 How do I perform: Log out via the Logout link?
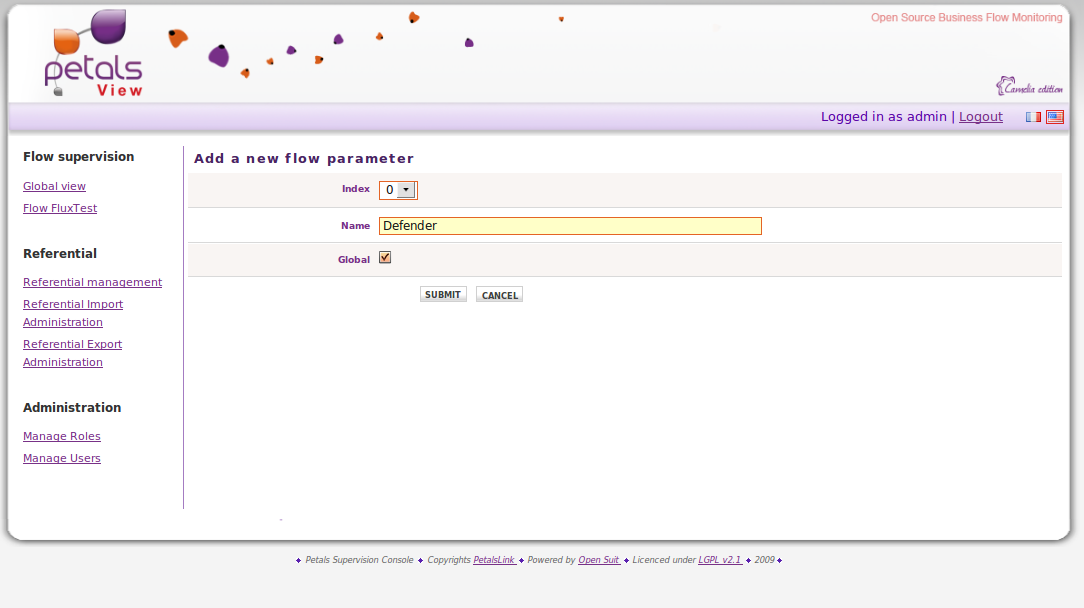(980, 117)
